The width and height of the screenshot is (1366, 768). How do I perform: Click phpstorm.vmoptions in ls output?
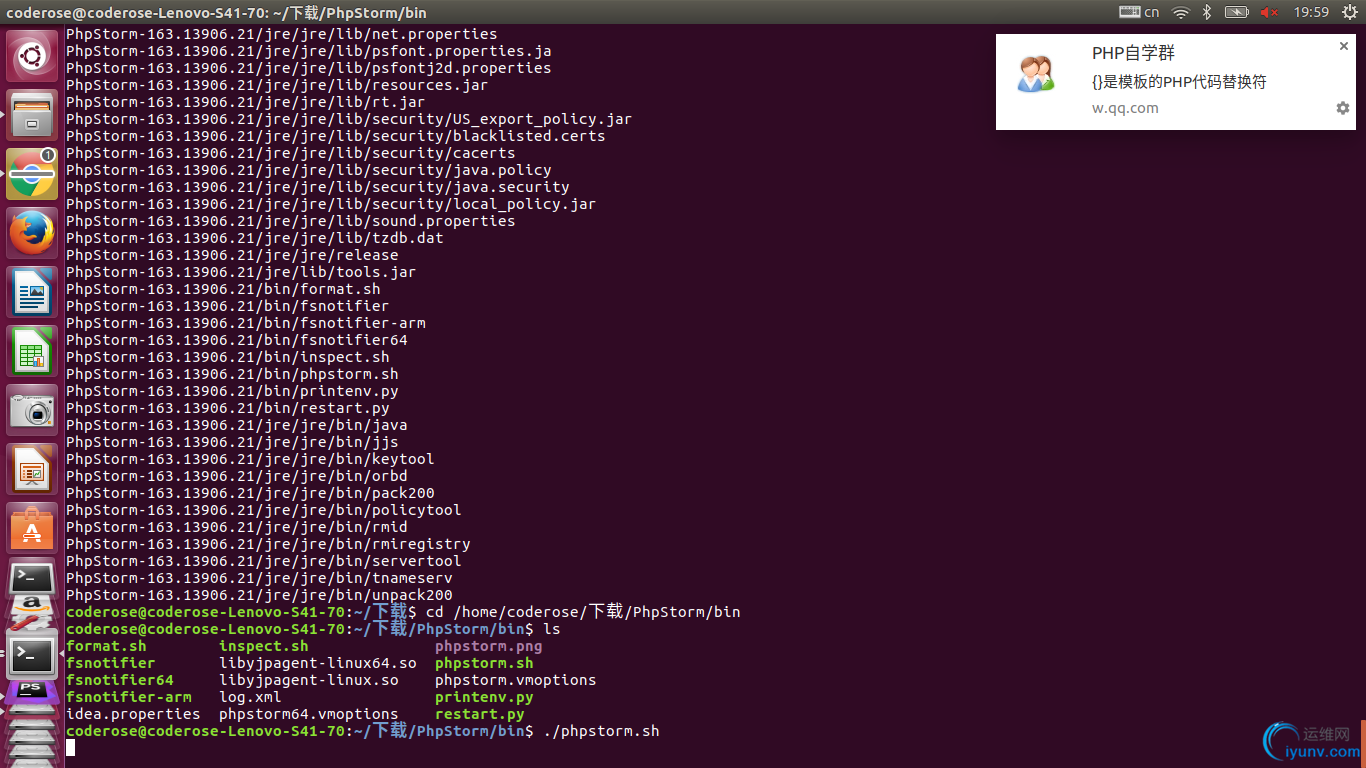(516, 680)
